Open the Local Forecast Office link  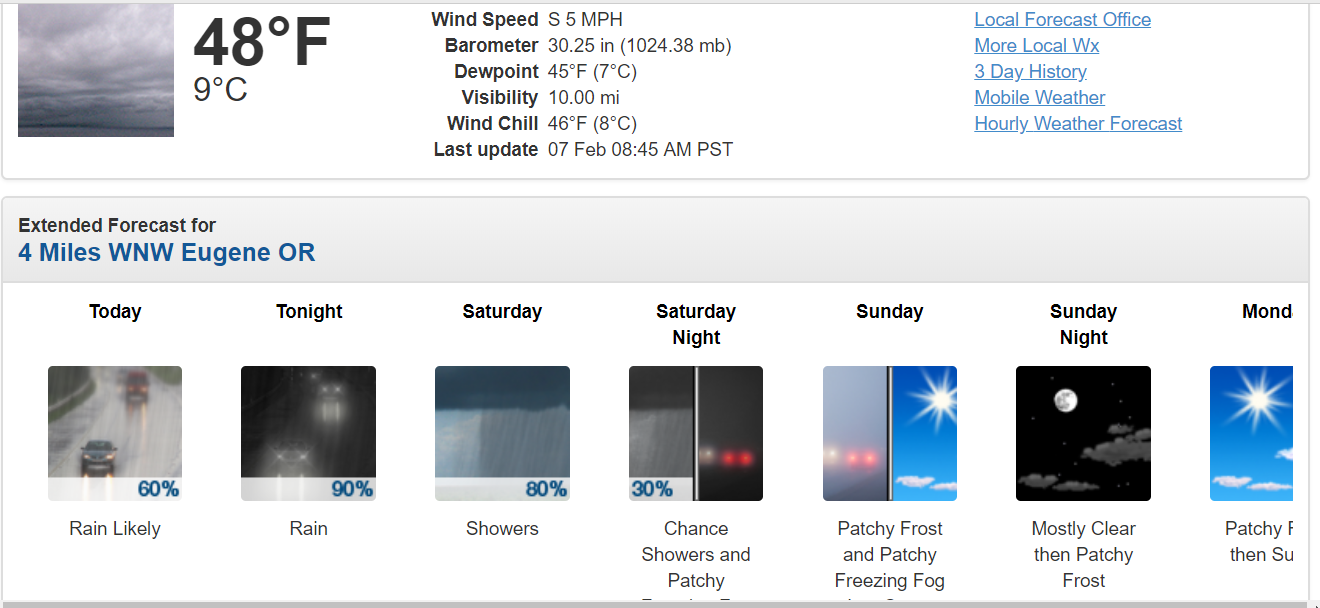(1062, 20)
